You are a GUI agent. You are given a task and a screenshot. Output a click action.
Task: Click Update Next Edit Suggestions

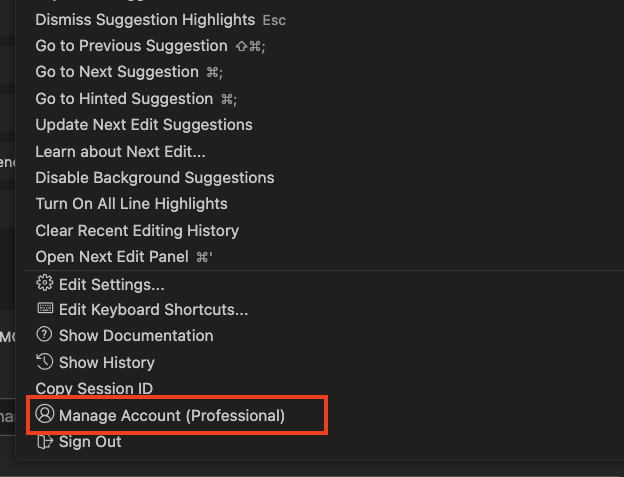[x=144, y=125]
